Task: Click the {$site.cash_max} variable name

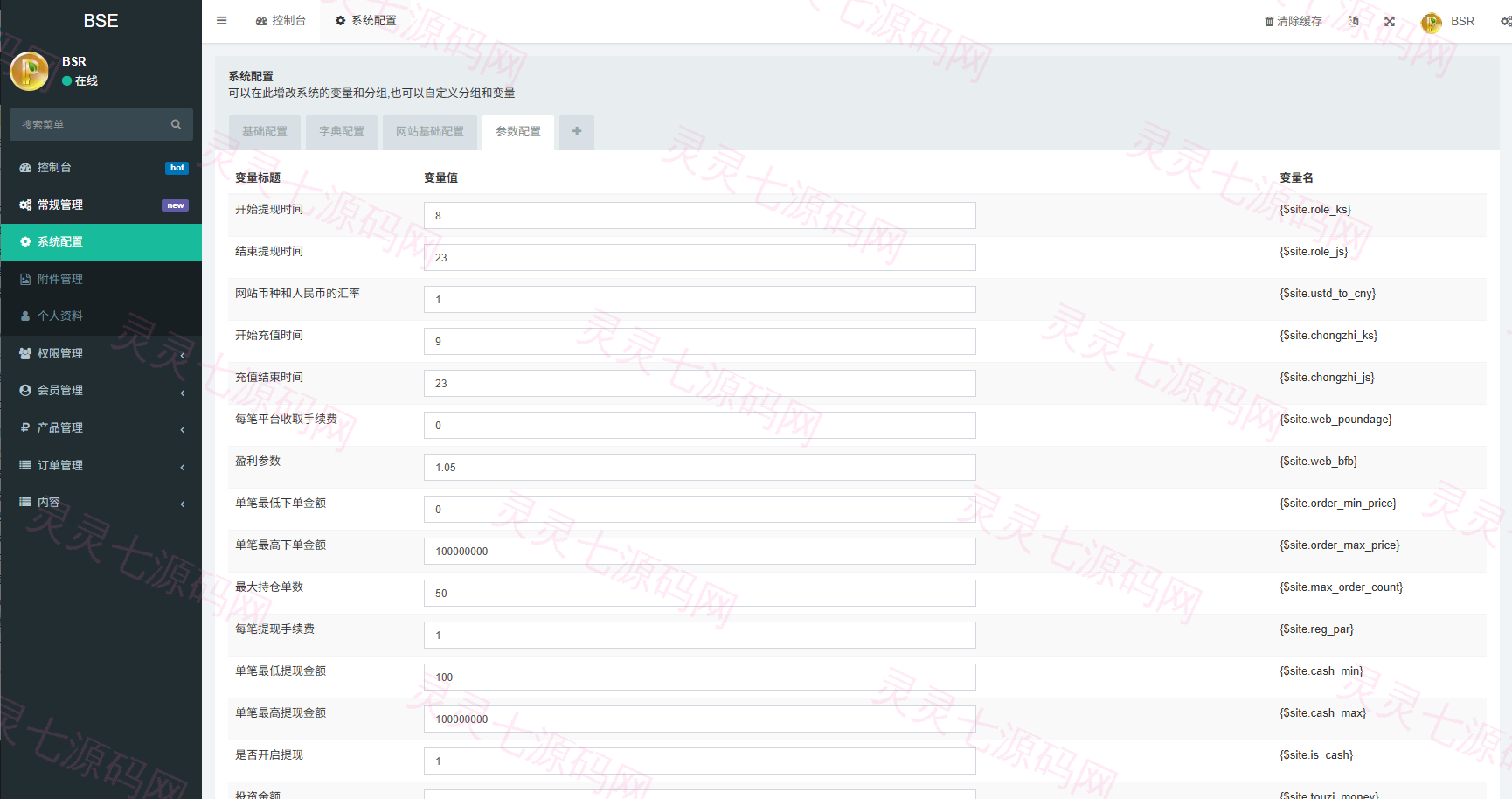Action: tap(1322, 713)
